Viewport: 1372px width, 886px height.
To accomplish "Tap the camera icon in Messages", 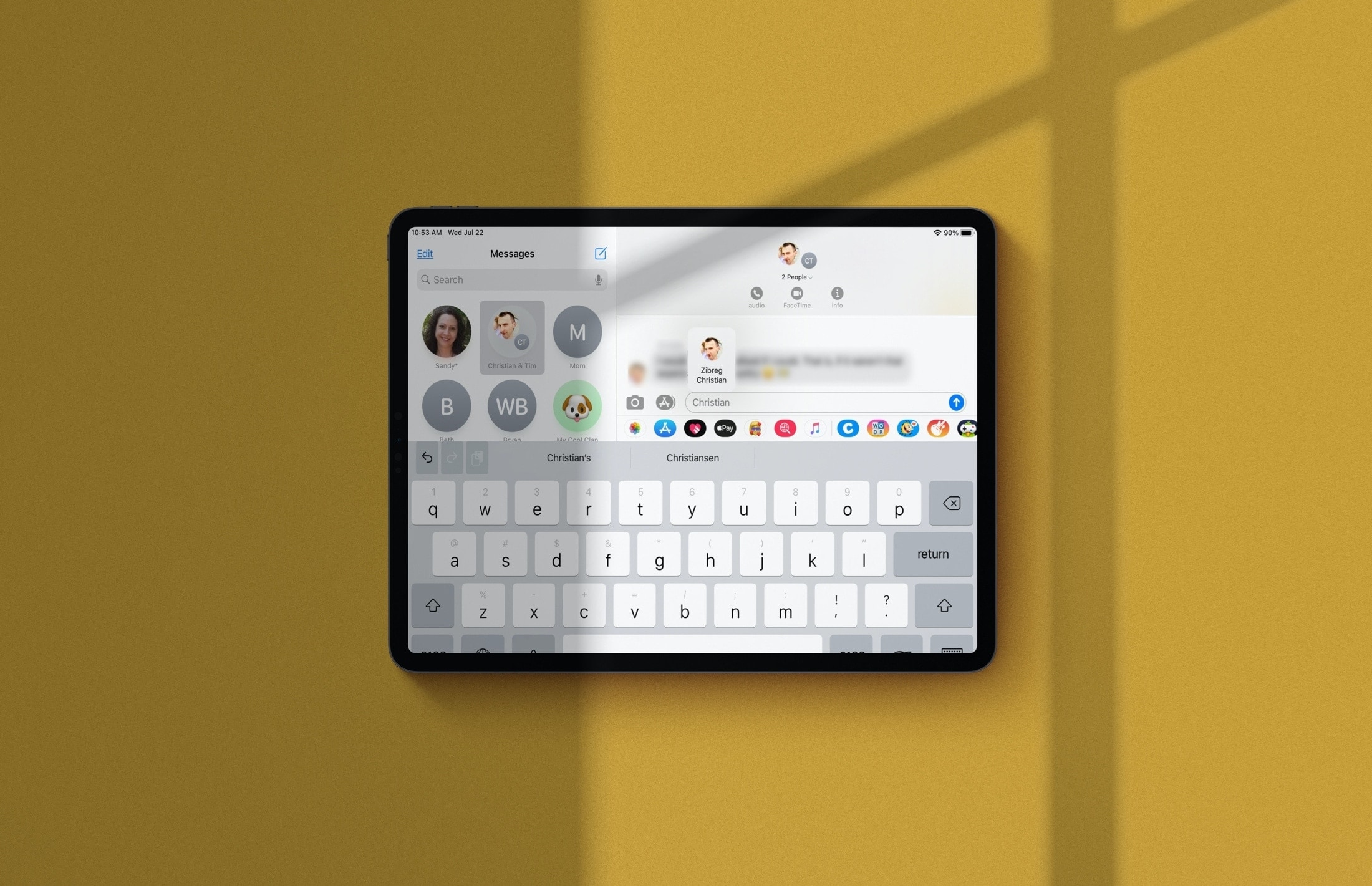I will 631,402.
